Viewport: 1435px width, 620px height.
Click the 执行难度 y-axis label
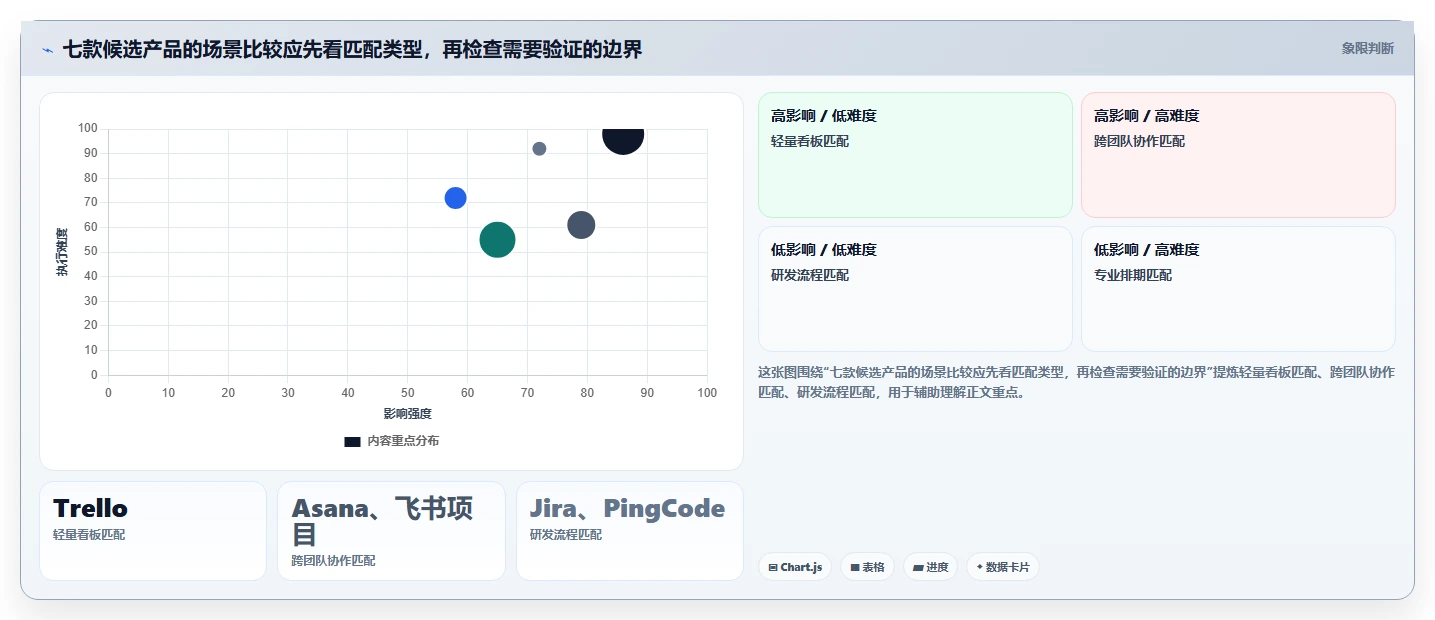tap(62, 252)
